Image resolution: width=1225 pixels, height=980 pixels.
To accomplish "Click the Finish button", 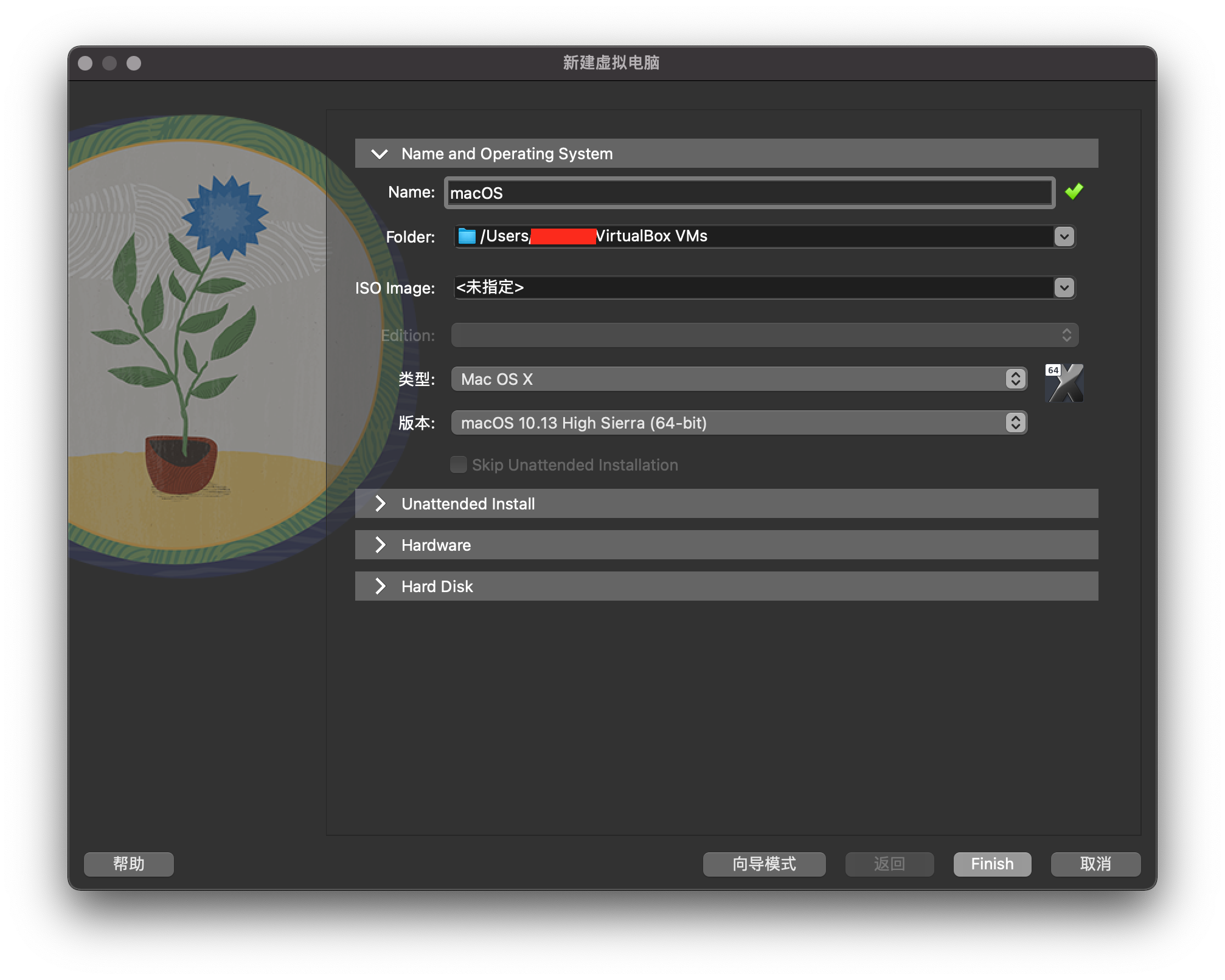I will [992, 864].
